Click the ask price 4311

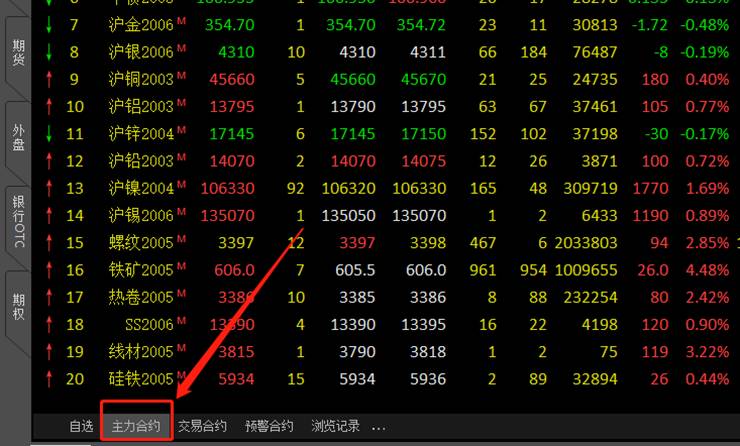[428, 52]
